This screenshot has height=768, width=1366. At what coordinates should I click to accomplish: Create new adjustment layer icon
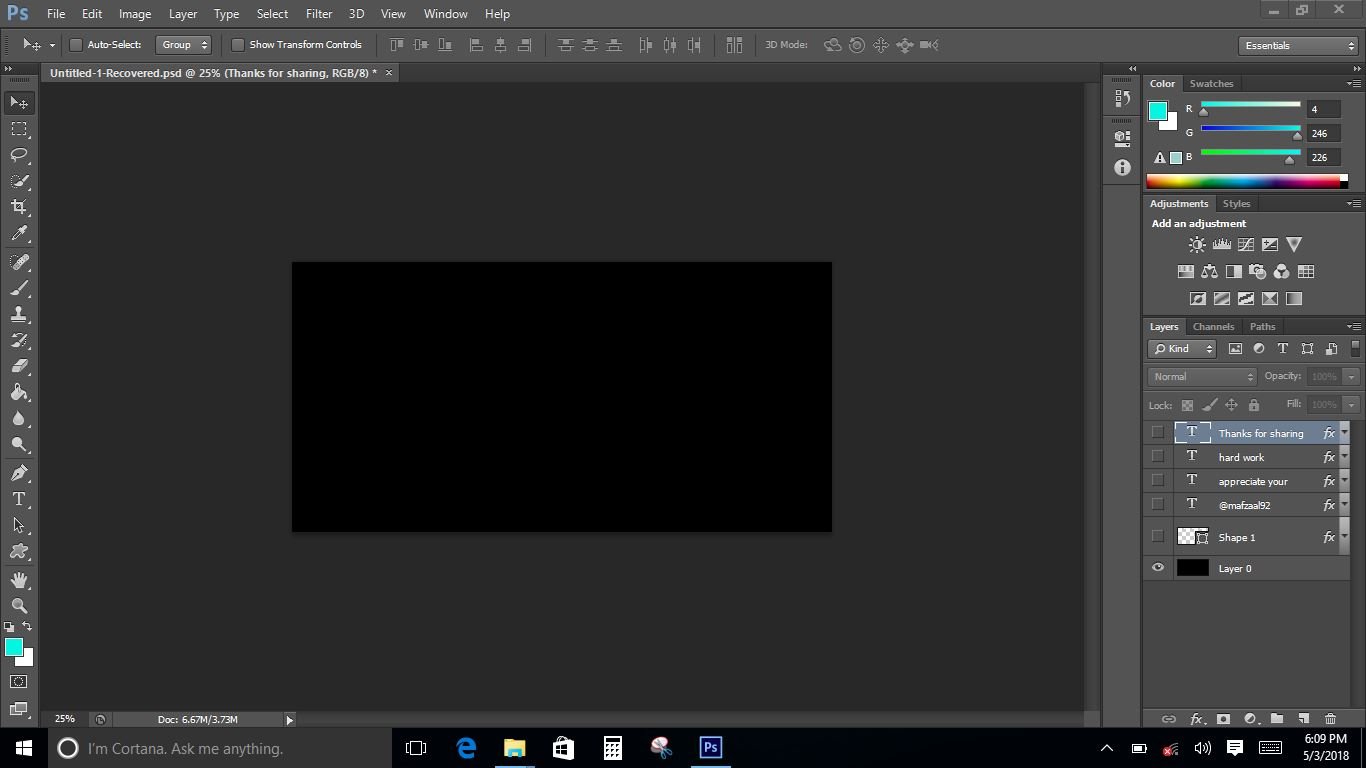click(x=1250, y=719)
